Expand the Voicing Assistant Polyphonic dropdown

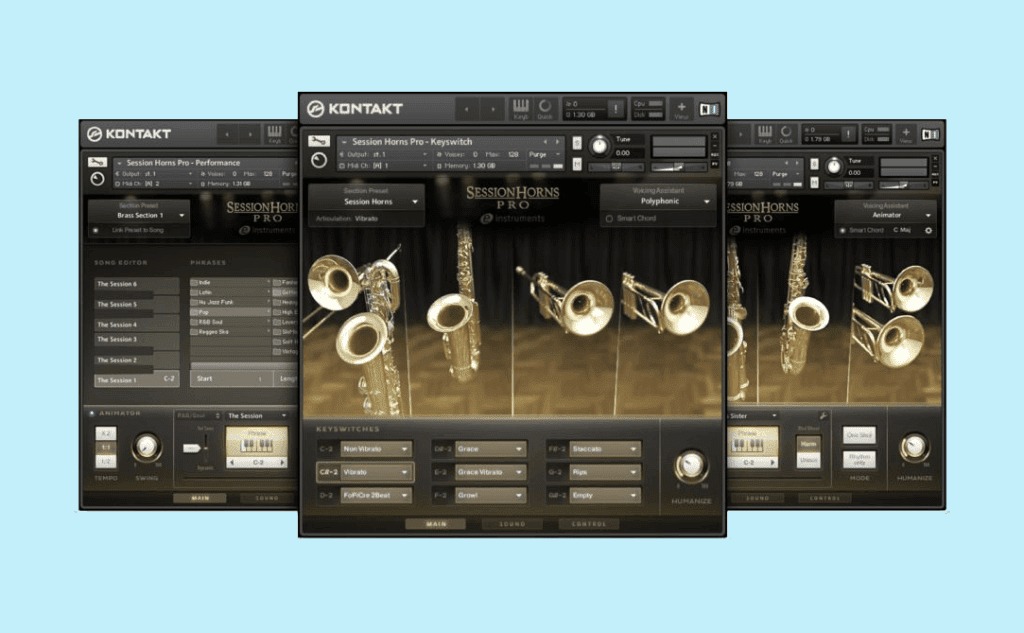click(658, 201)
